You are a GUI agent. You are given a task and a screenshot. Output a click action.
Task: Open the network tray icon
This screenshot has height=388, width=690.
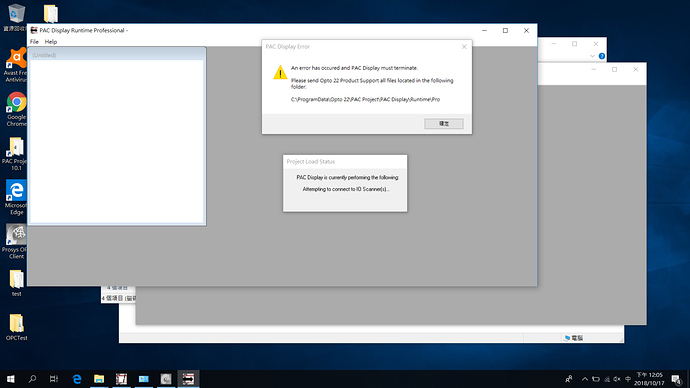tap(607, 379)
